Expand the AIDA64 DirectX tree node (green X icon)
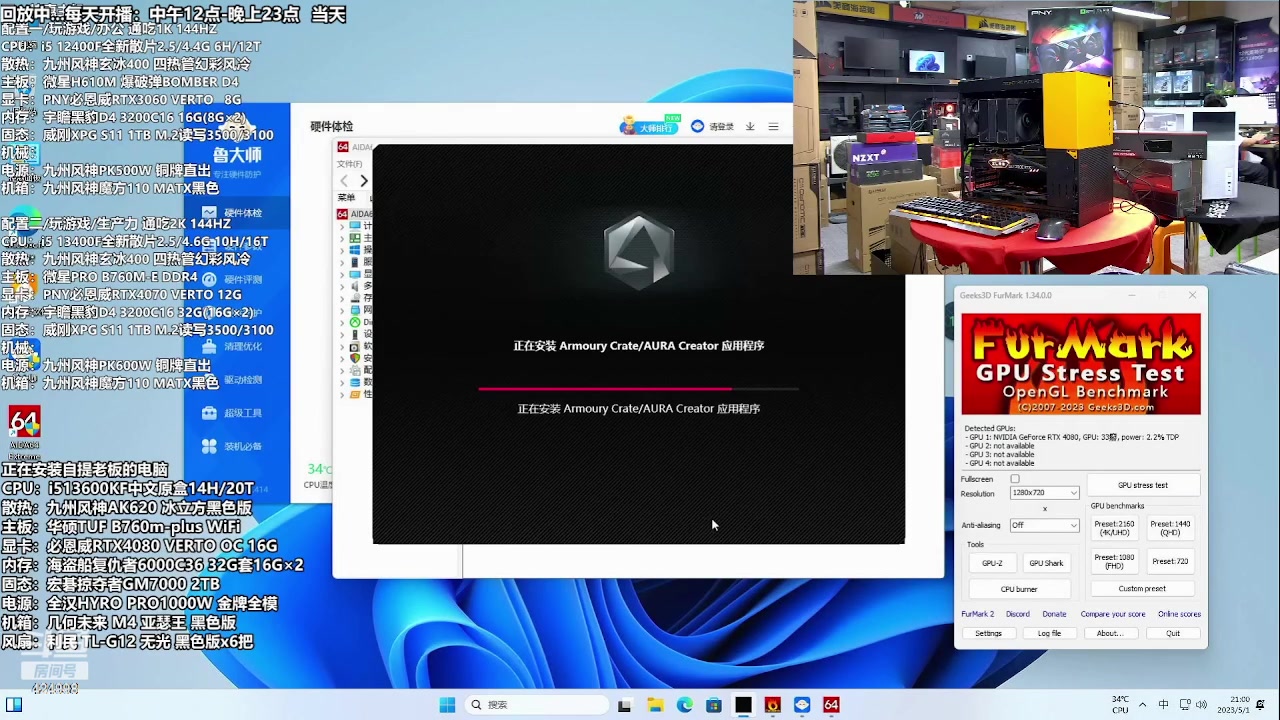The width and height of the screenshot is (1280, 720). point(342,322)
